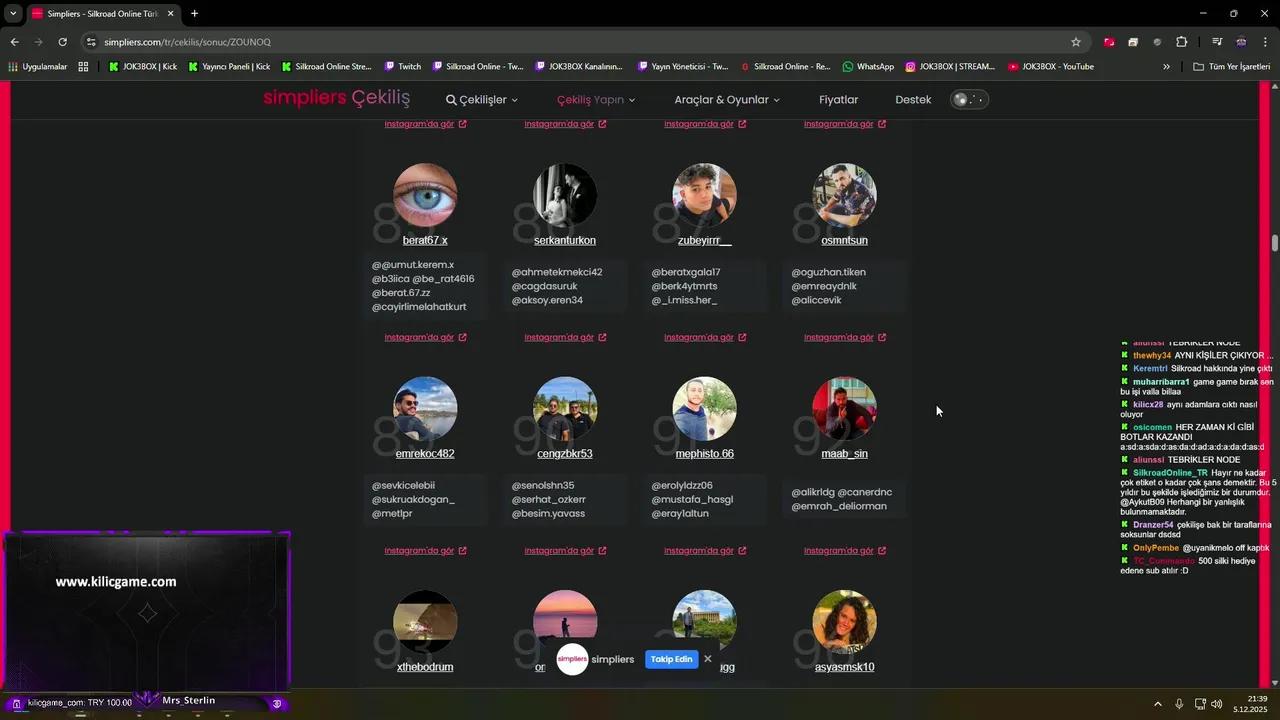Viewport: 1280px width, 720px height.
Task: Open xthebodrum username link
Action: point(425,667)
